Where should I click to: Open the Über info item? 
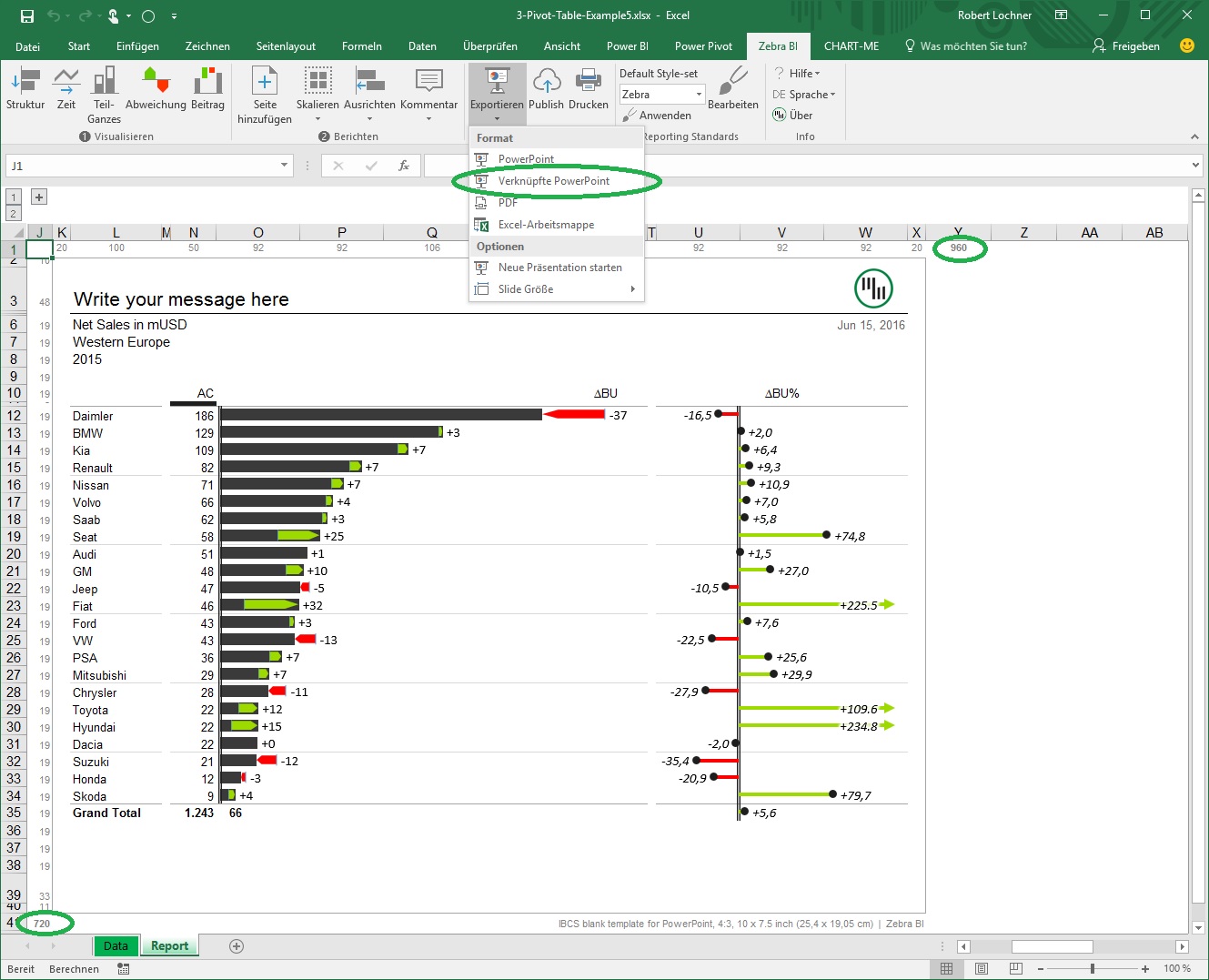pyautogui.click(x=792, y=116)
